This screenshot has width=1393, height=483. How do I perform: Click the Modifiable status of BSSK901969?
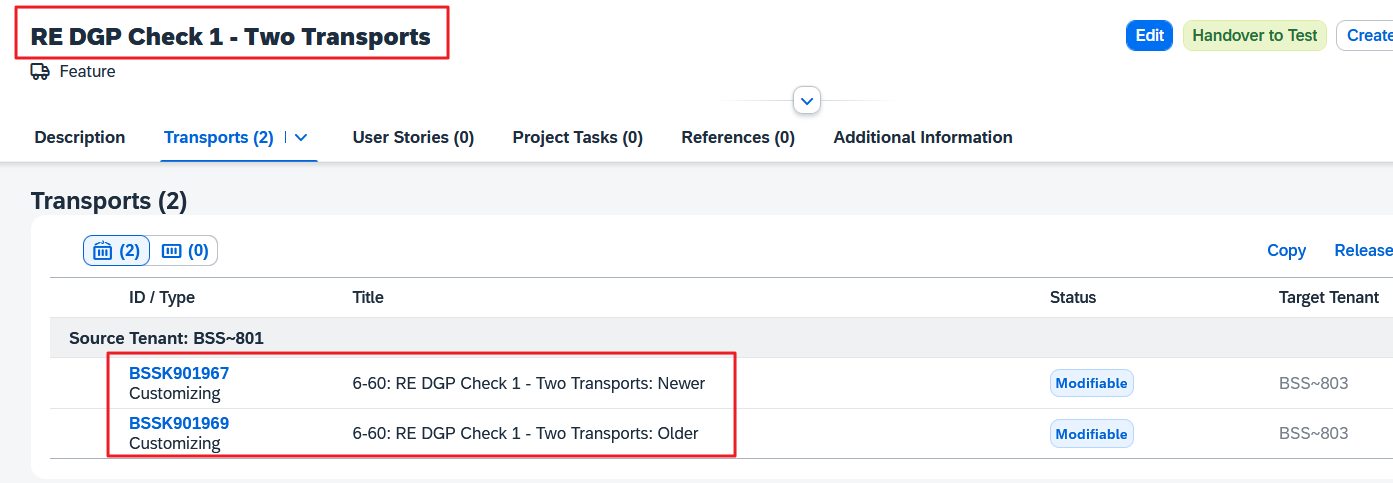1091,434
